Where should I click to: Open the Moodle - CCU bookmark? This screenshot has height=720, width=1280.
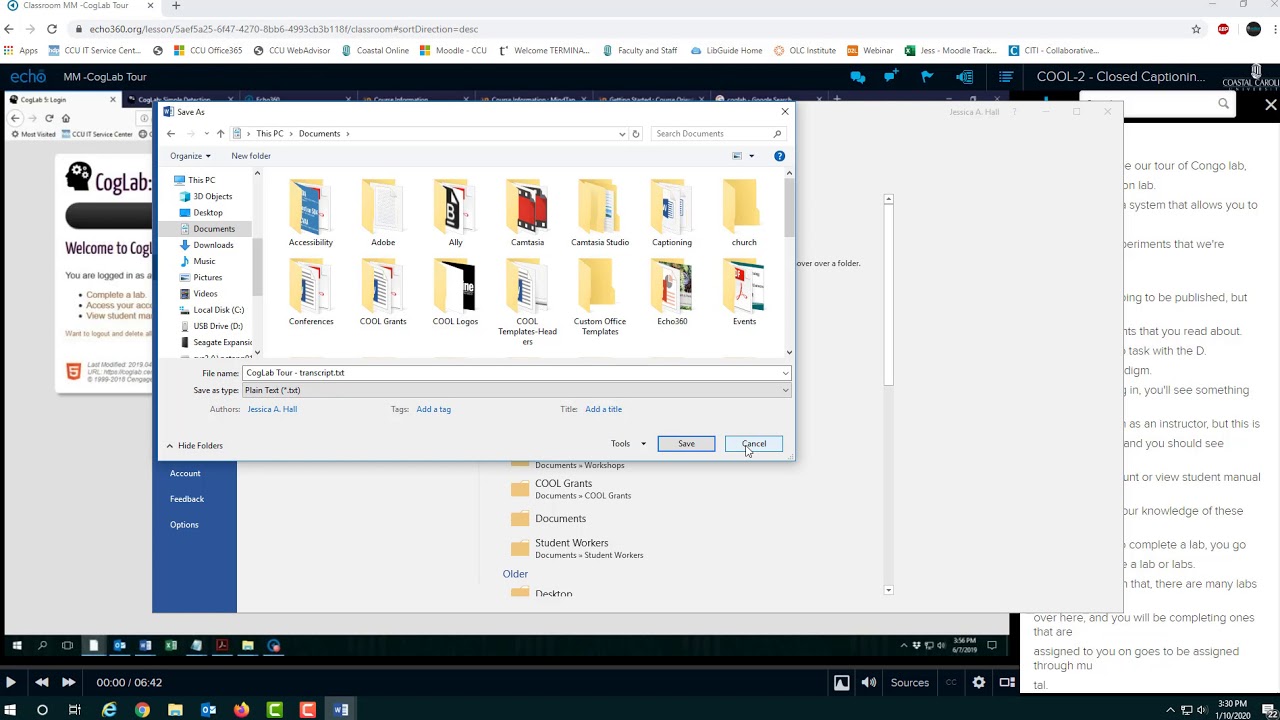click(453, 50)
